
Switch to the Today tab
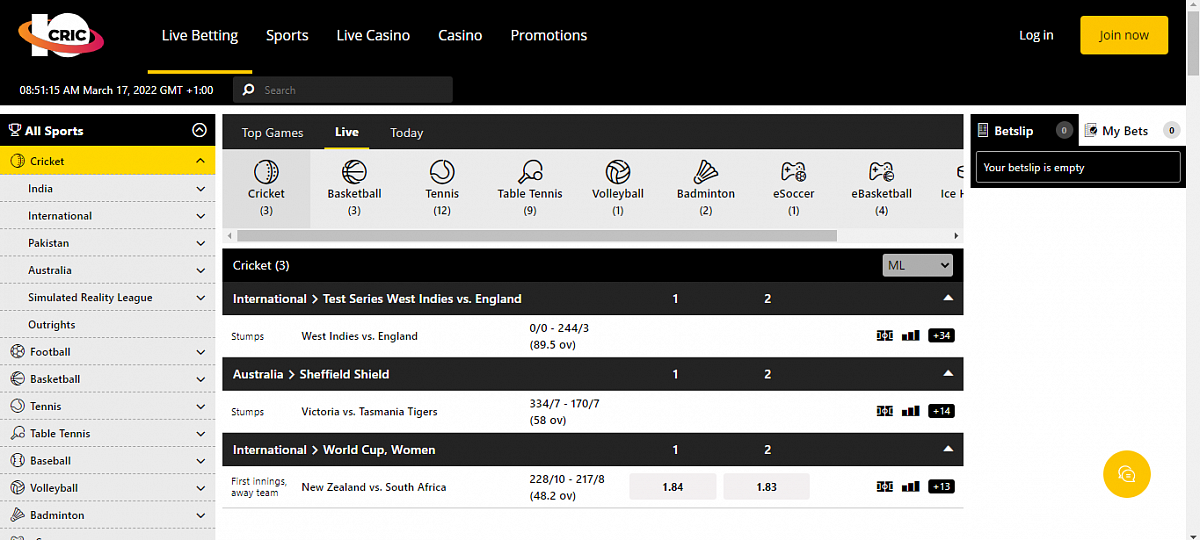coord(406,133)
